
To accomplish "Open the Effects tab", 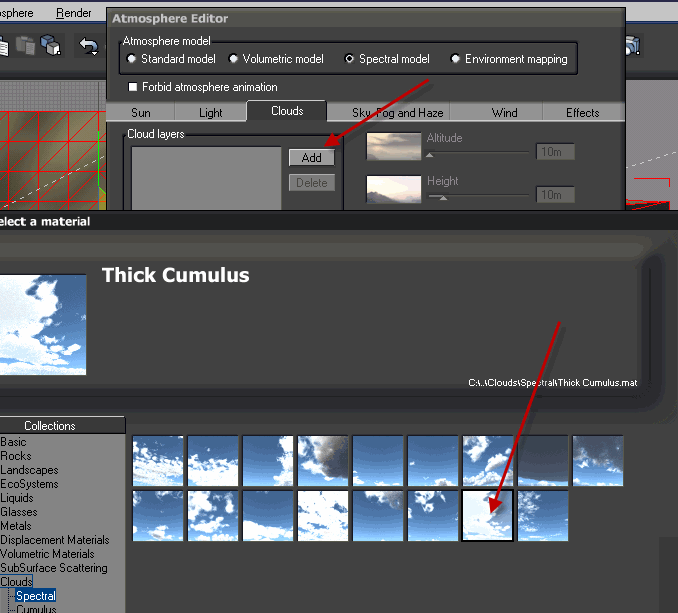I will coord(582,113).
